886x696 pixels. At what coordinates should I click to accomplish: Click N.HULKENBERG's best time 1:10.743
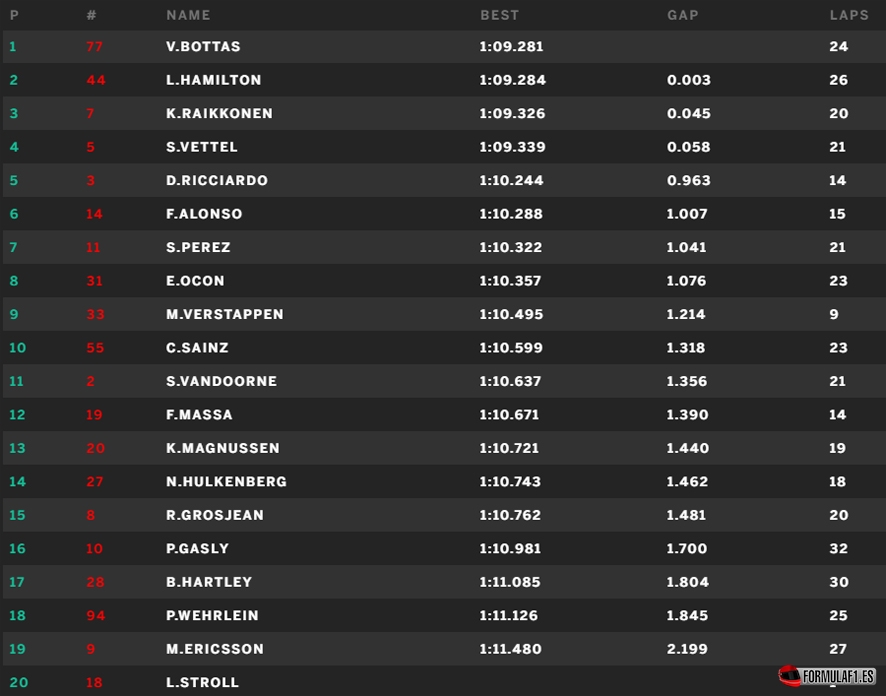(x=510, y=481)
